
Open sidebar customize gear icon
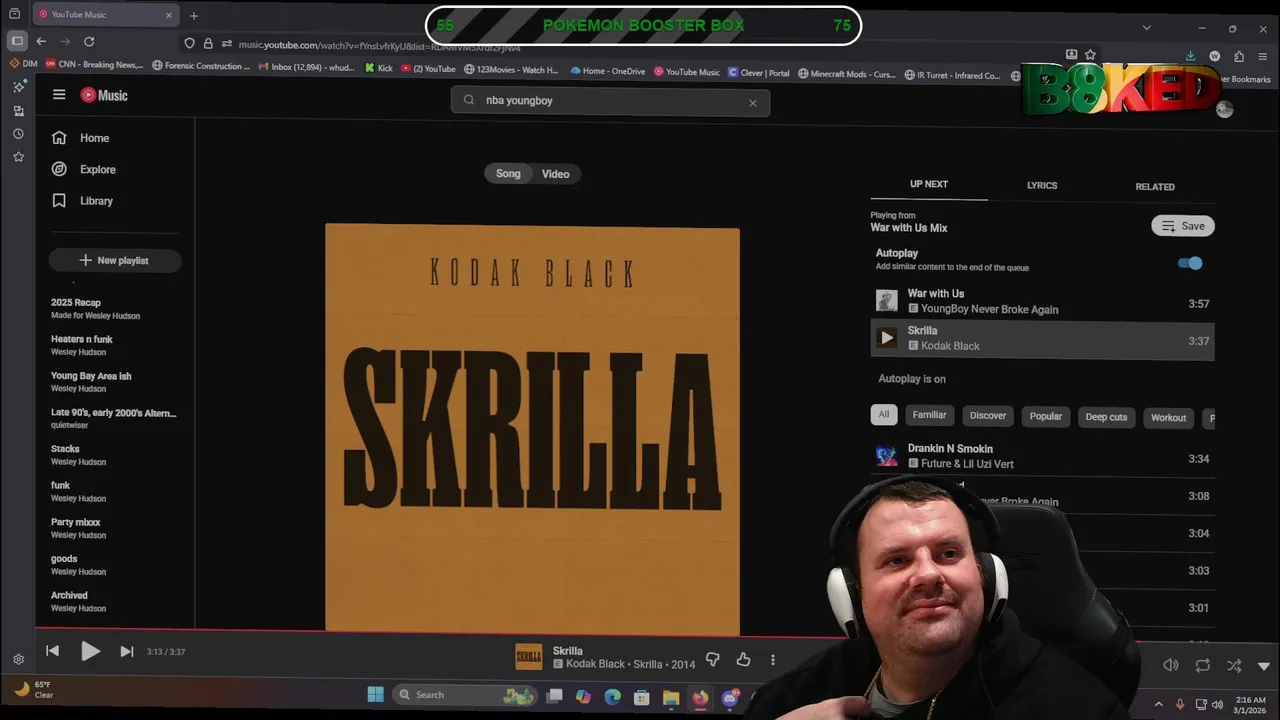[x=18, y=659]
